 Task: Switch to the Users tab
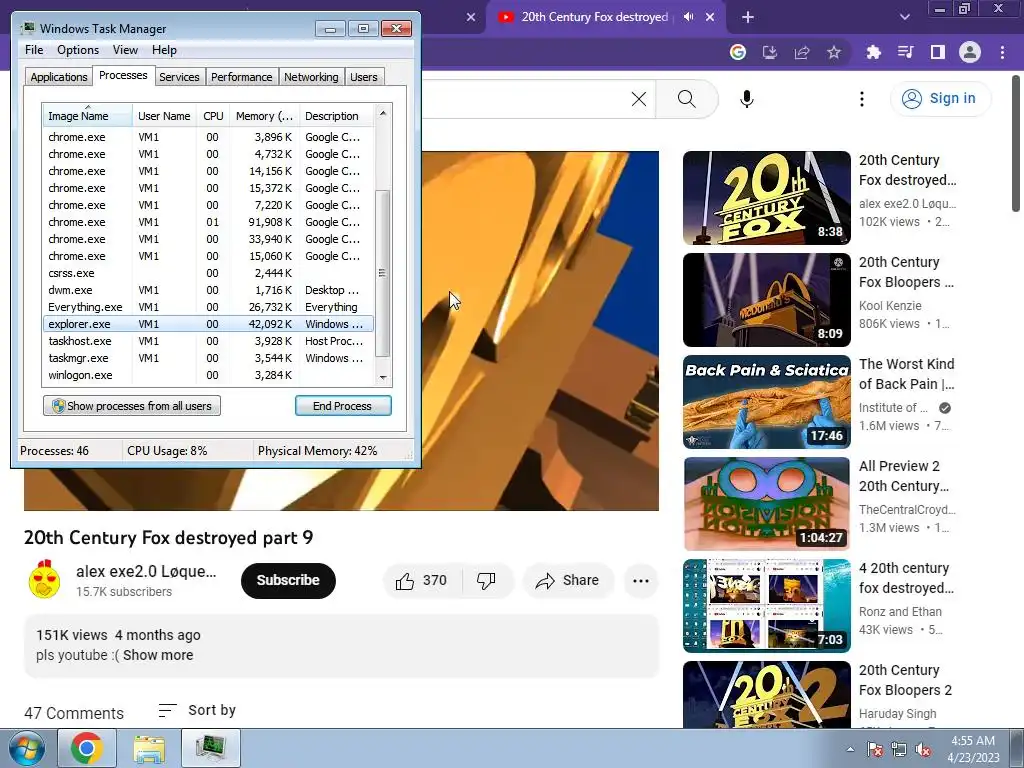(x=364, y=77)
